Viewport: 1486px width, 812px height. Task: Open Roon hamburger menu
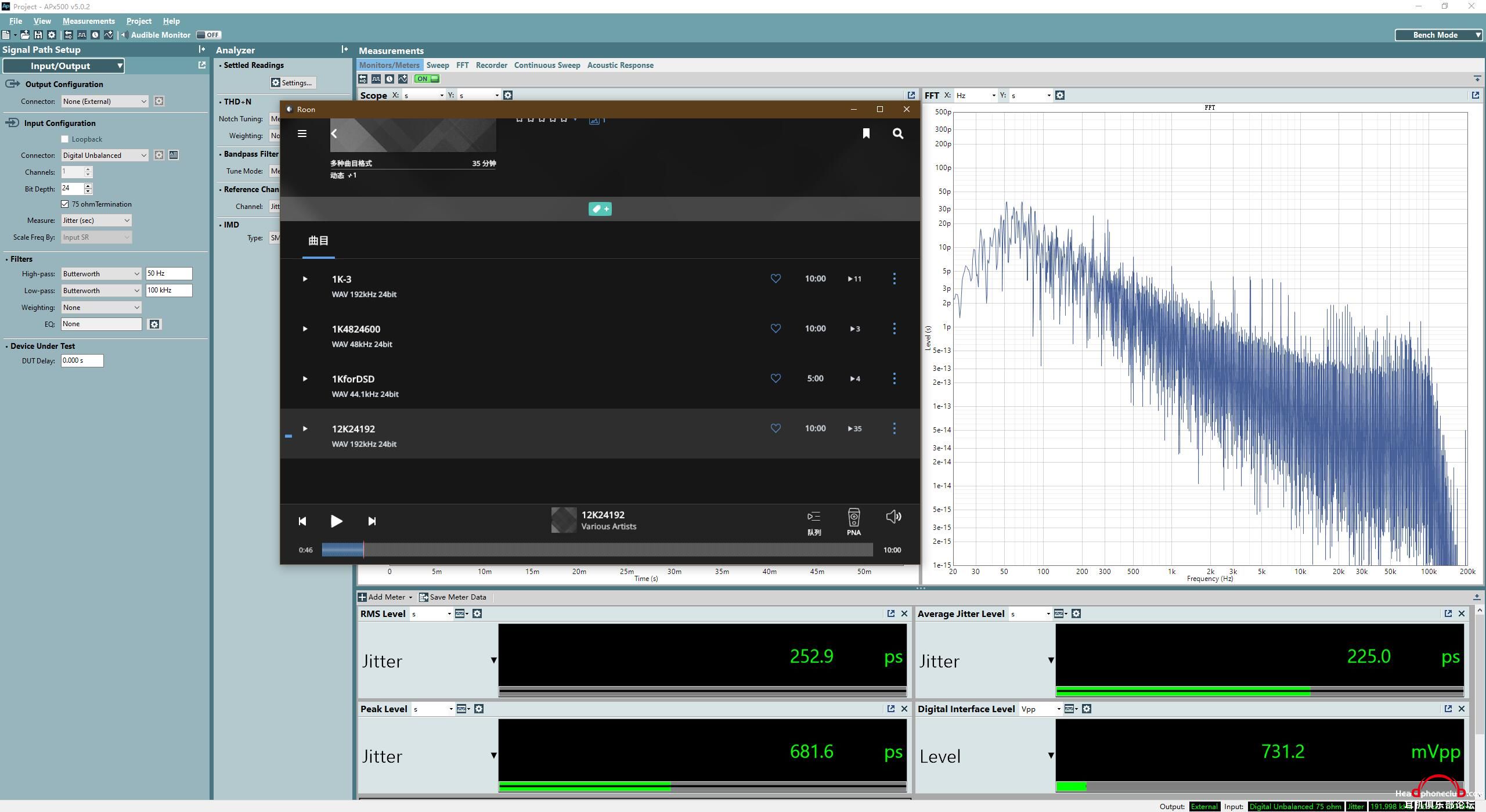[x=302, y=133]
